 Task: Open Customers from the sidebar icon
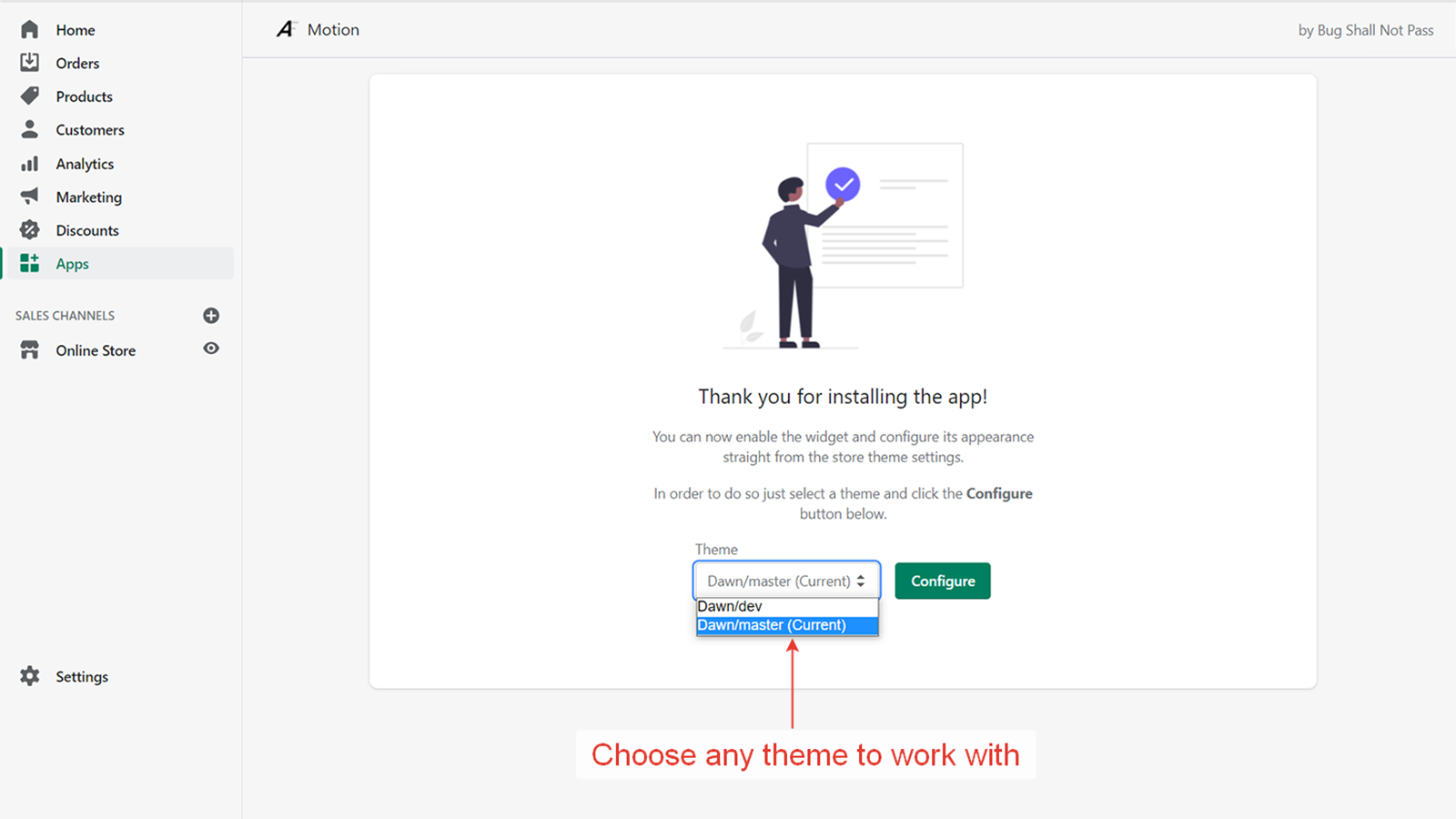(29, 129)
